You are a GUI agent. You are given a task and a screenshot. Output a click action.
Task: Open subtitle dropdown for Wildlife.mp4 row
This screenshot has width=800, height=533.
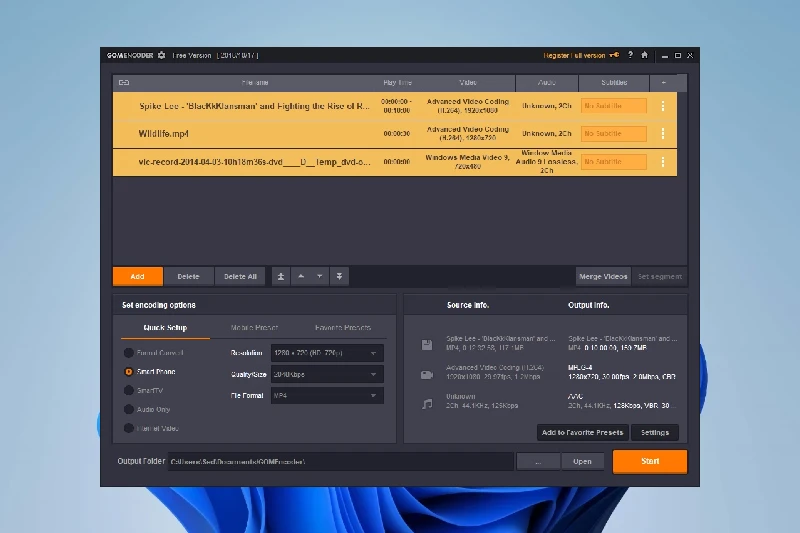pos(614,134)
